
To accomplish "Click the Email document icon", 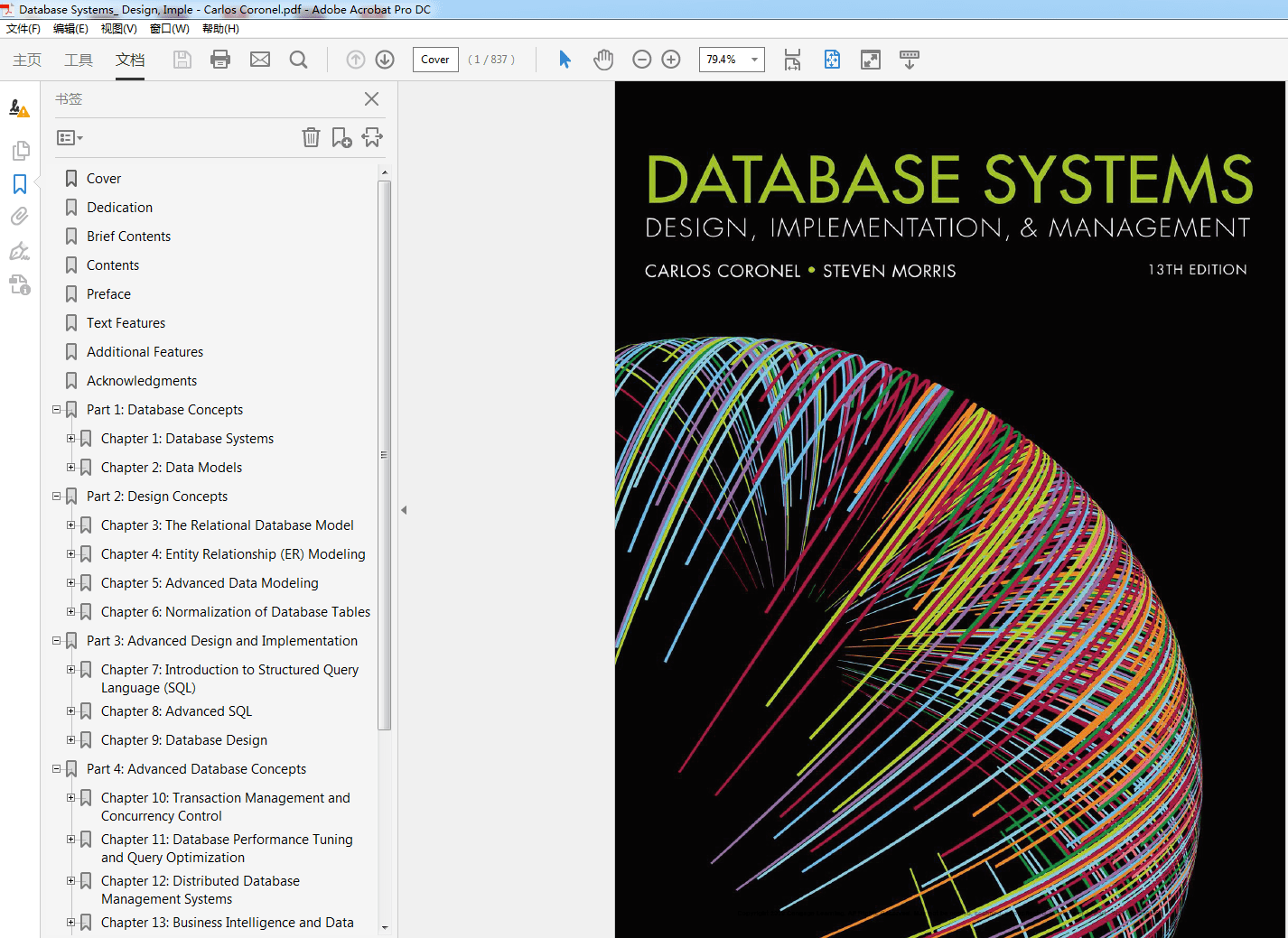I will 260,59.
